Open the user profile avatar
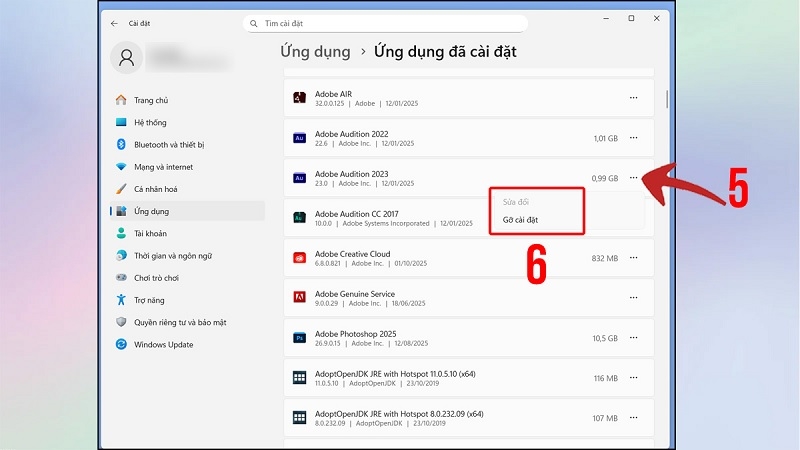This screenshot has width=800, height=450. 126,57
